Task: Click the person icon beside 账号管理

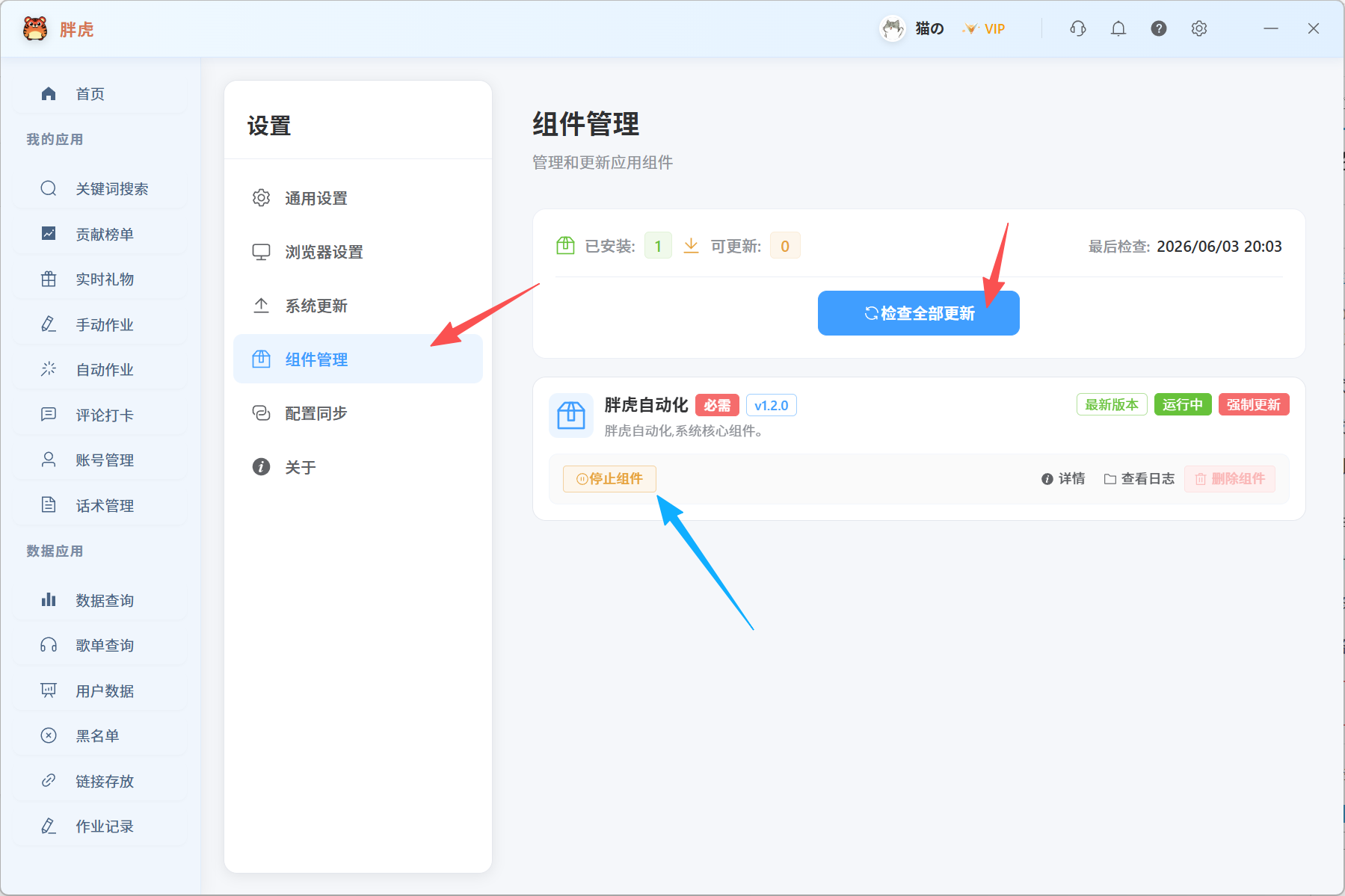Action: click(x=49, y=459)
